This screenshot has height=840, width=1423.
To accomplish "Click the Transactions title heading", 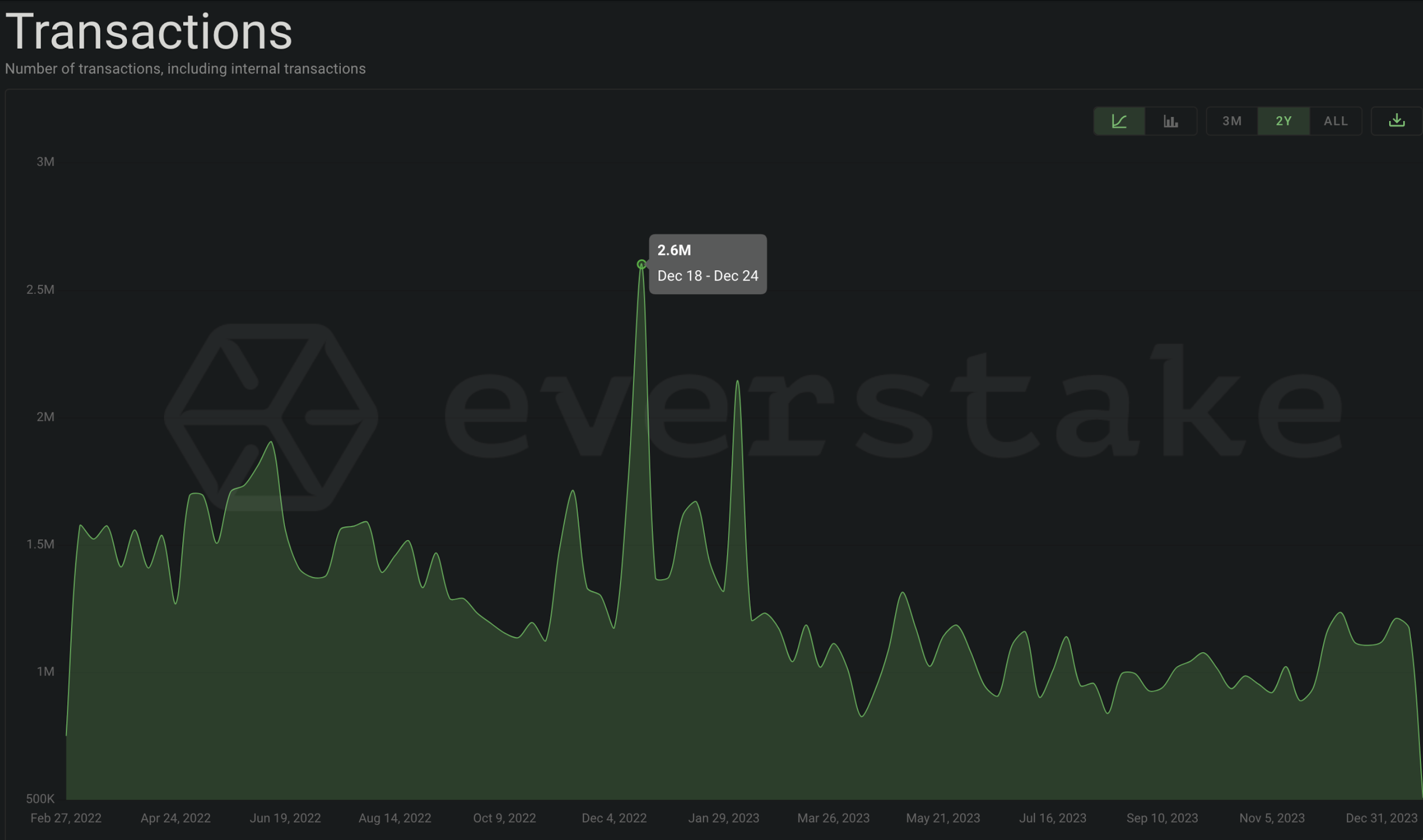I will point(151,31).
